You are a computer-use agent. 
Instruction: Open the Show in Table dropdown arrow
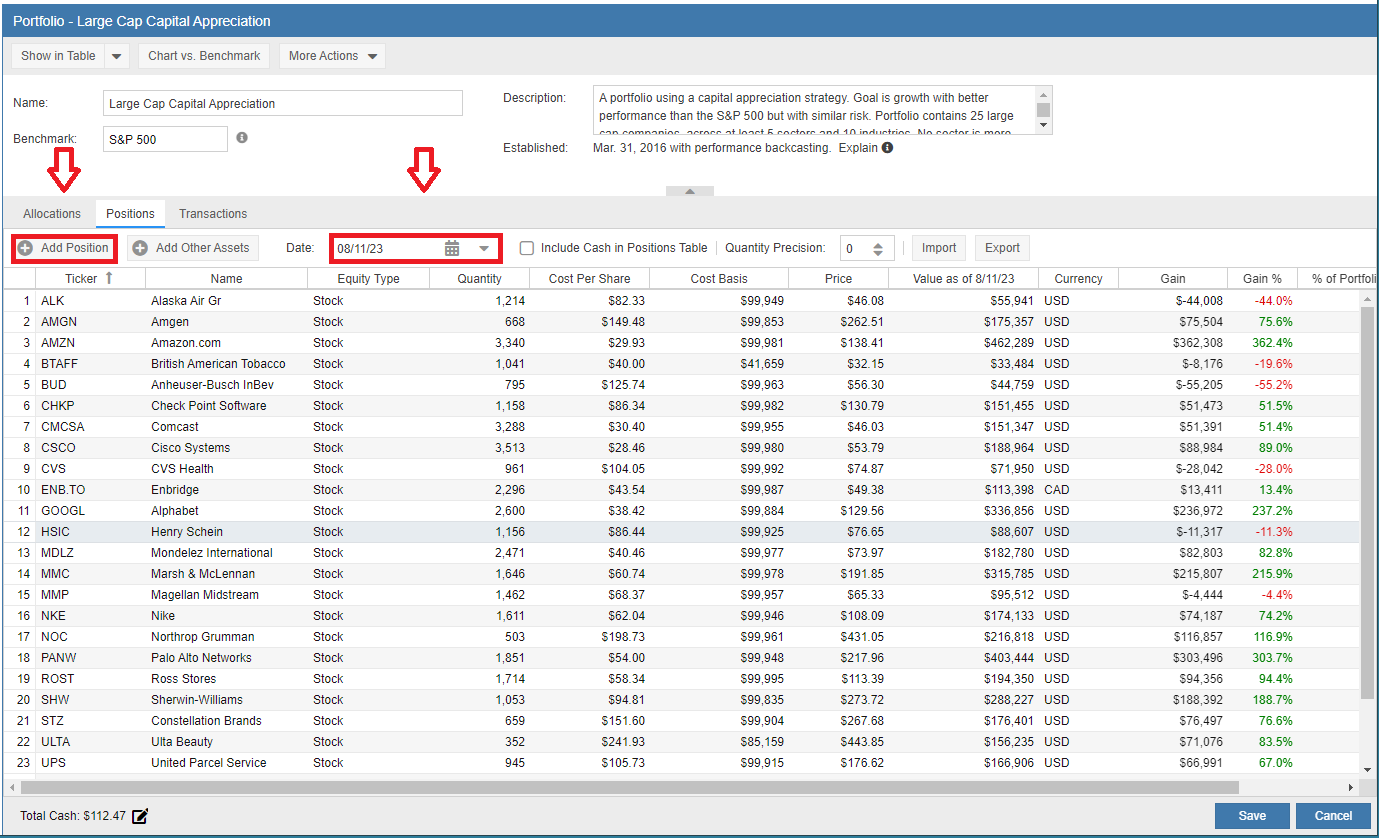117,56
